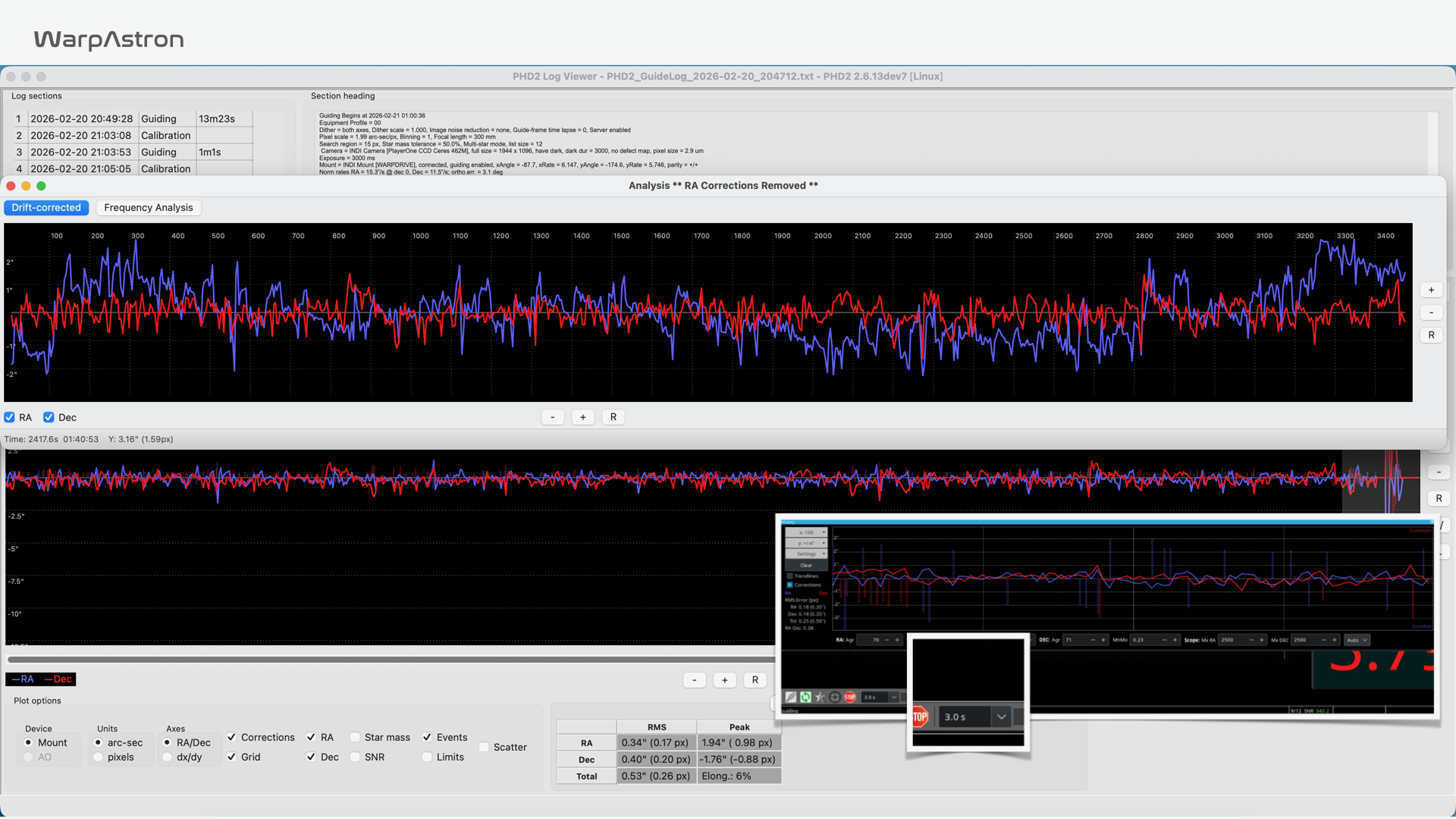This screenshot has width=1456, height=819.
Task: Click the + button beside RA/Dec checkboxes
Action: tap(582, 417)
